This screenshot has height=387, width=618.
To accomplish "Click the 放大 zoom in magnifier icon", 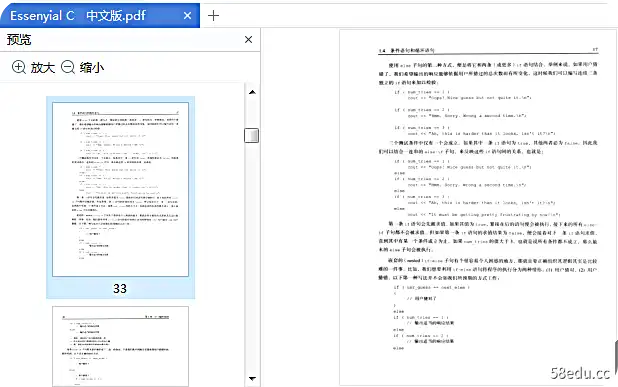I will 19,67.
